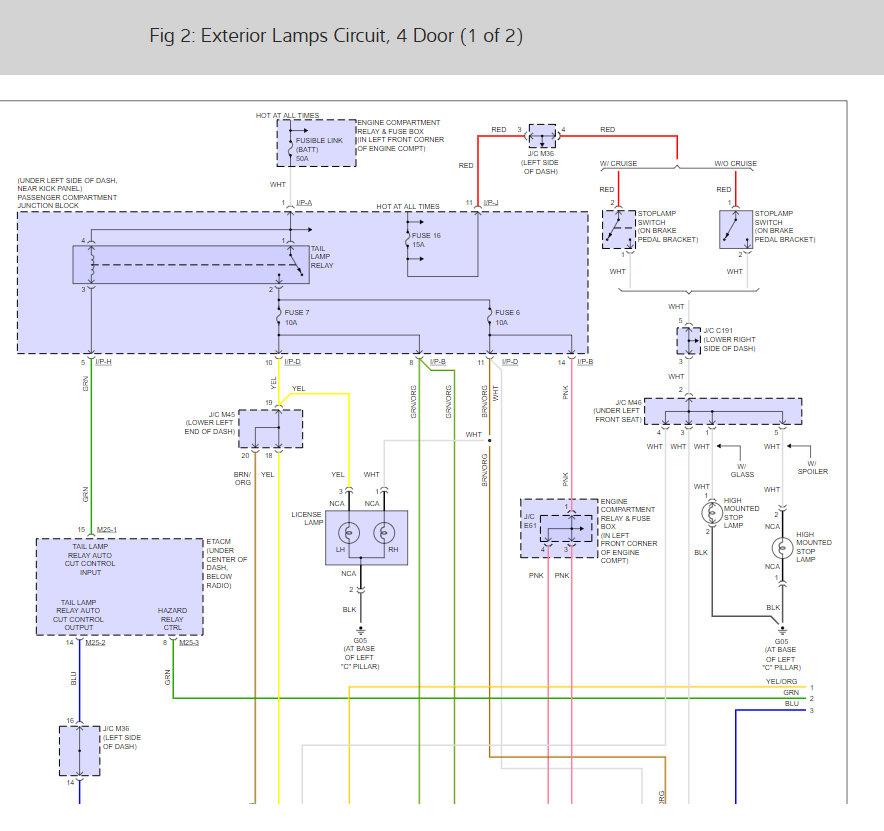Click the W/ CRUISE stoplamp switch symbol
The width and height of the screenshot is (884, 831).
[619, 229]
